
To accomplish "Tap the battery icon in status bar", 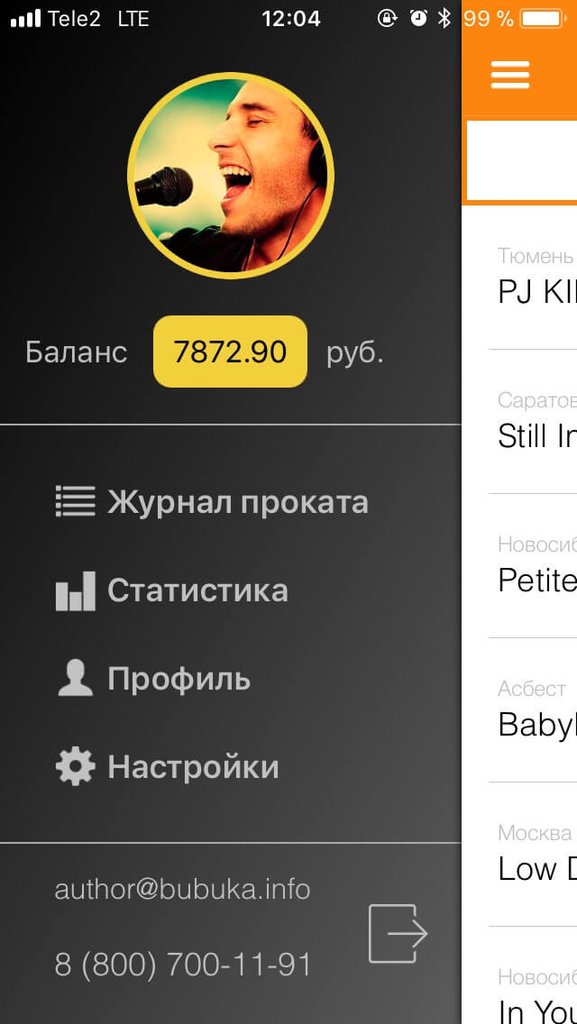I will 543,18.
